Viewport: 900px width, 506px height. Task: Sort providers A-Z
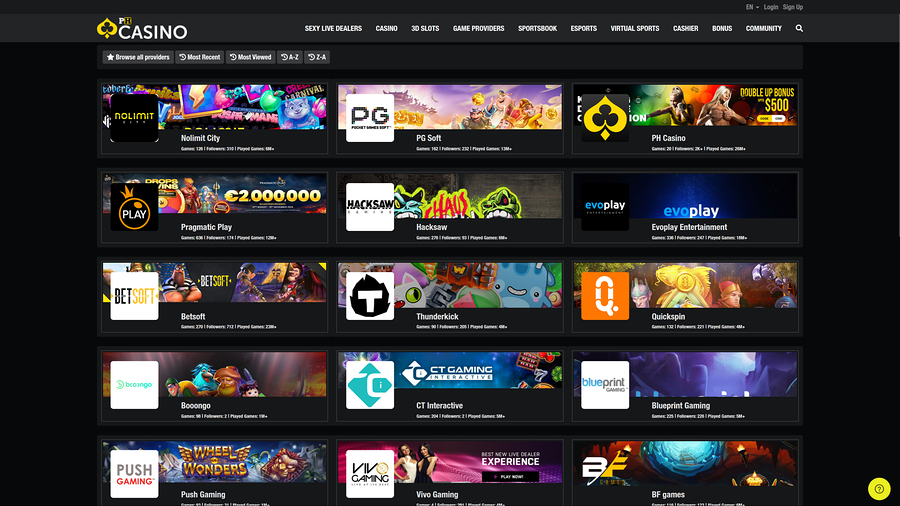point(289,57)
